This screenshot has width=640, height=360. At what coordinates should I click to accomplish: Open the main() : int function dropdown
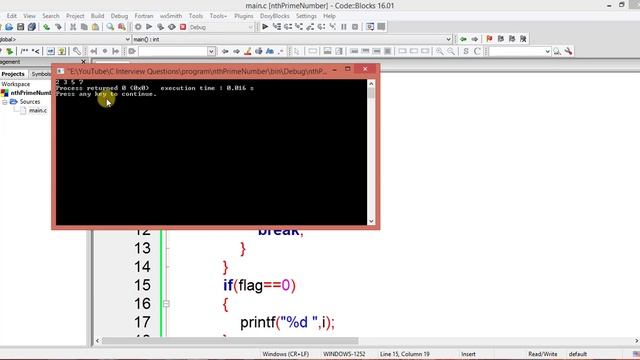(448, 39)
